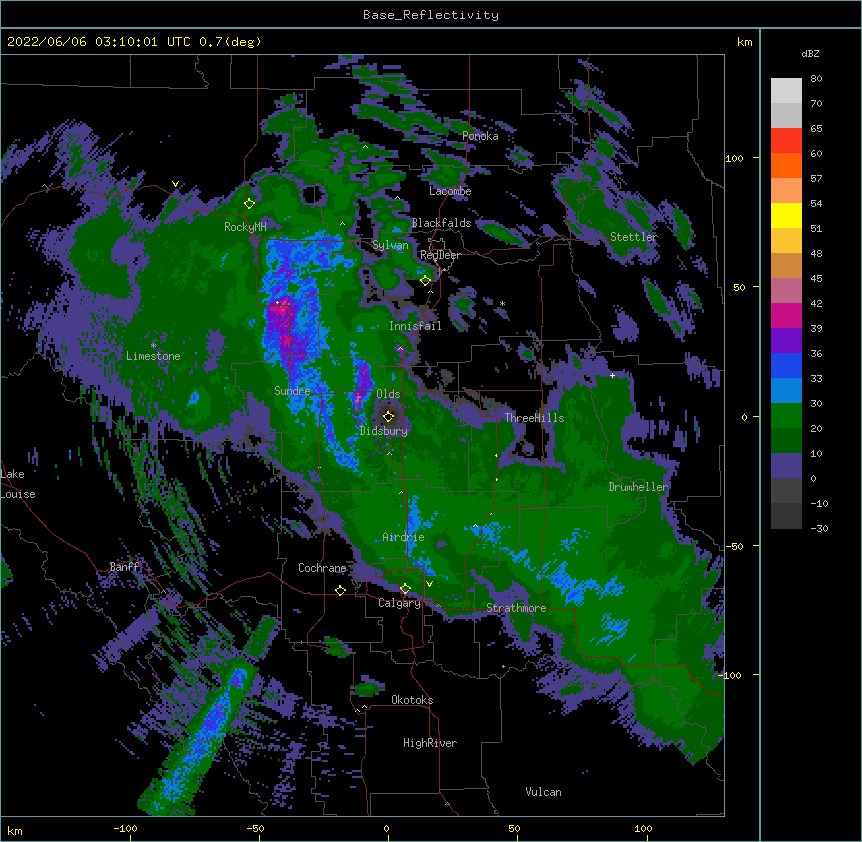Click the Banff label on the map

124,567
